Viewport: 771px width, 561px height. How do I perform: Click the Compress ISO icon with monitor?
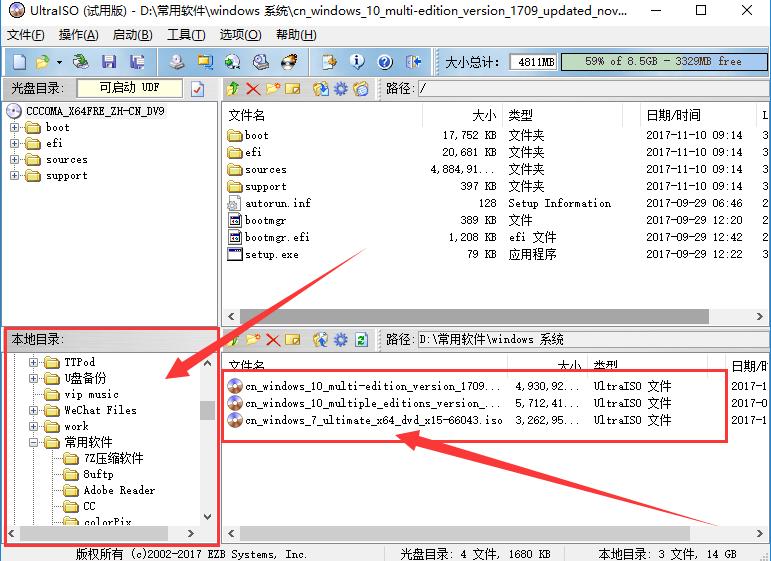[205, 62]
